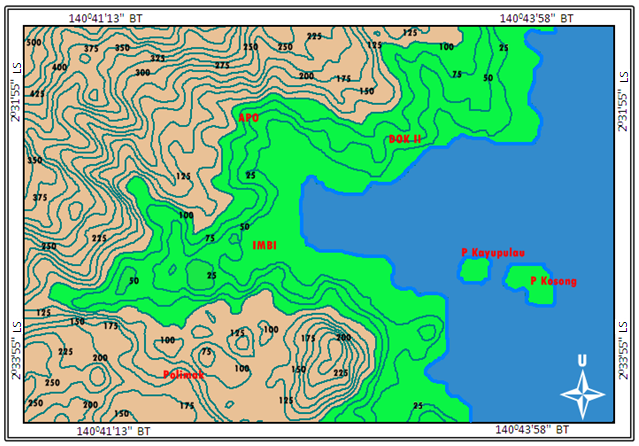Click the left-edge latitude label 2°31'55'' LS
Screen dimensions: 639x446
tap(16, 92)
